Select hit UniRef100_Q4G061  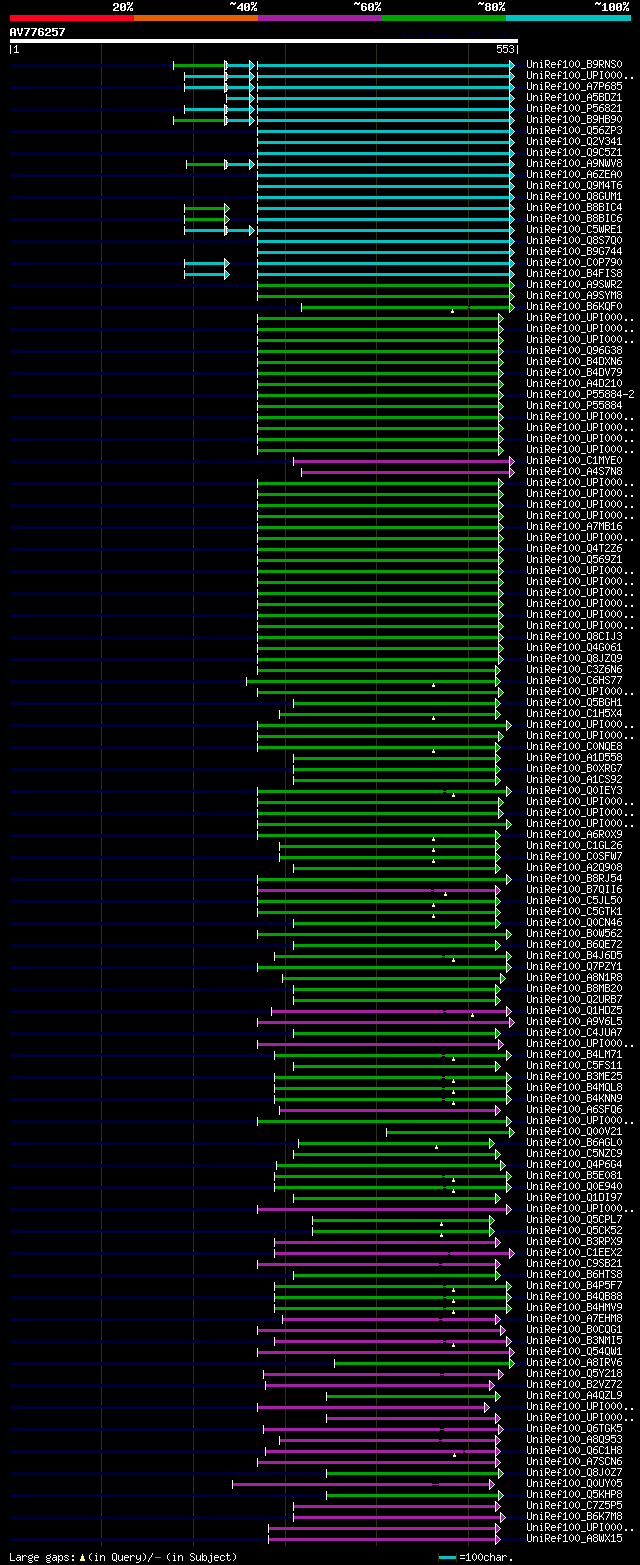point(574,648)
